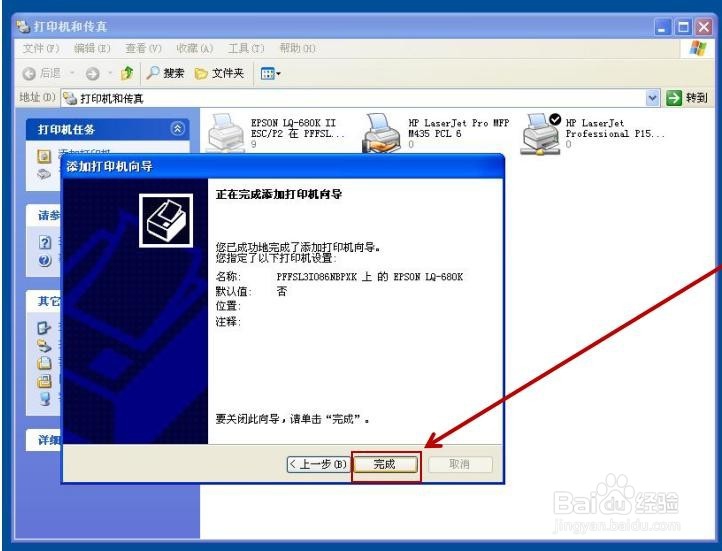This screenshot has height=551, width=722.
Task: Click the Forward button dropdown arrow
Action: [x=110, y=73]
